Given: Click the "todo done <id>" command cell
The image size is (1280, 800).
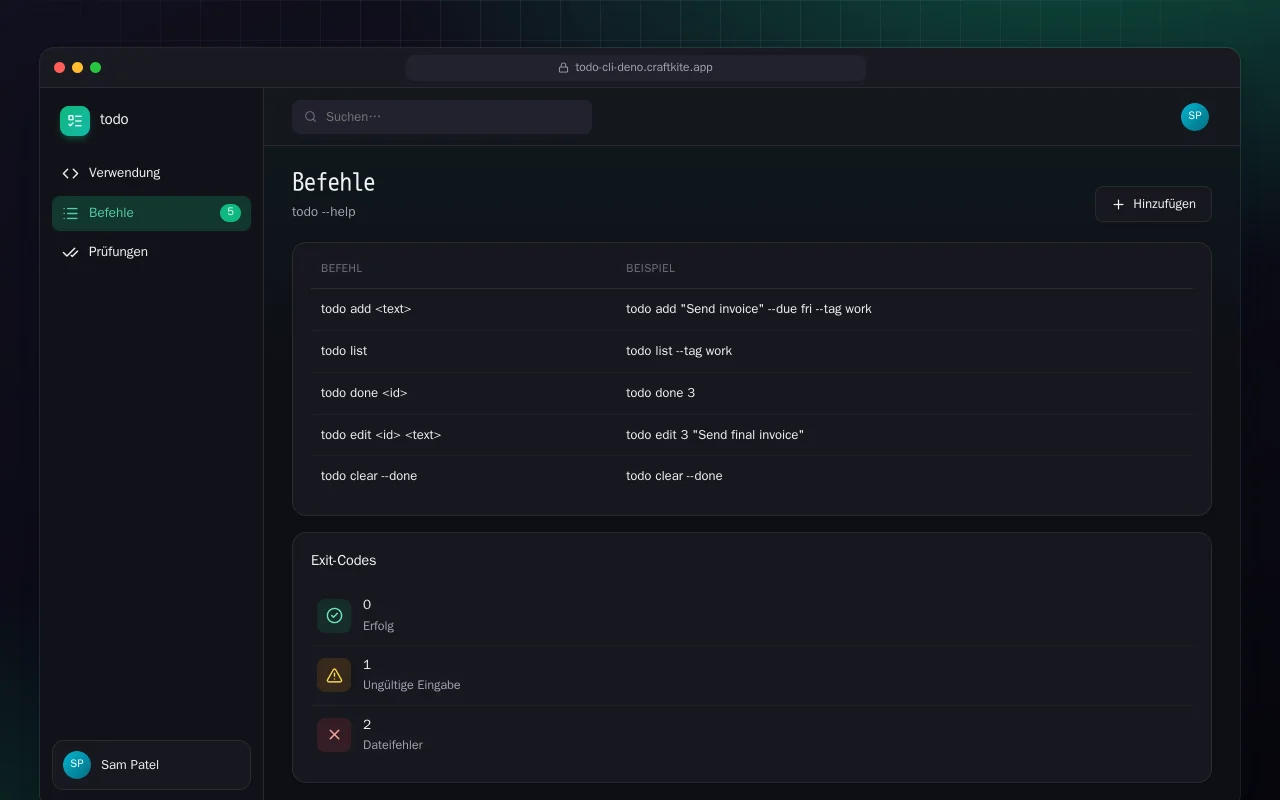Looking at the screenshot, I should pos(364,393).
